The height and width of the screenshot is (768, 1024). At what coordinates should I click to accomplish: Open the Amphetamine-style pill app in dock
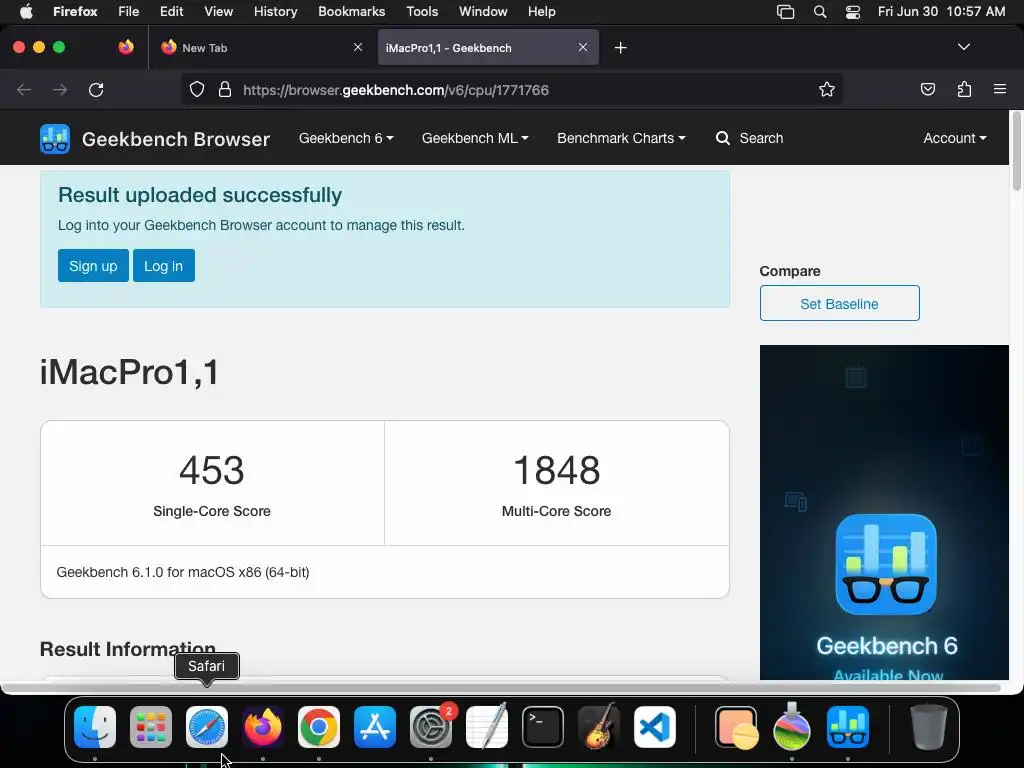coord(737,727)
